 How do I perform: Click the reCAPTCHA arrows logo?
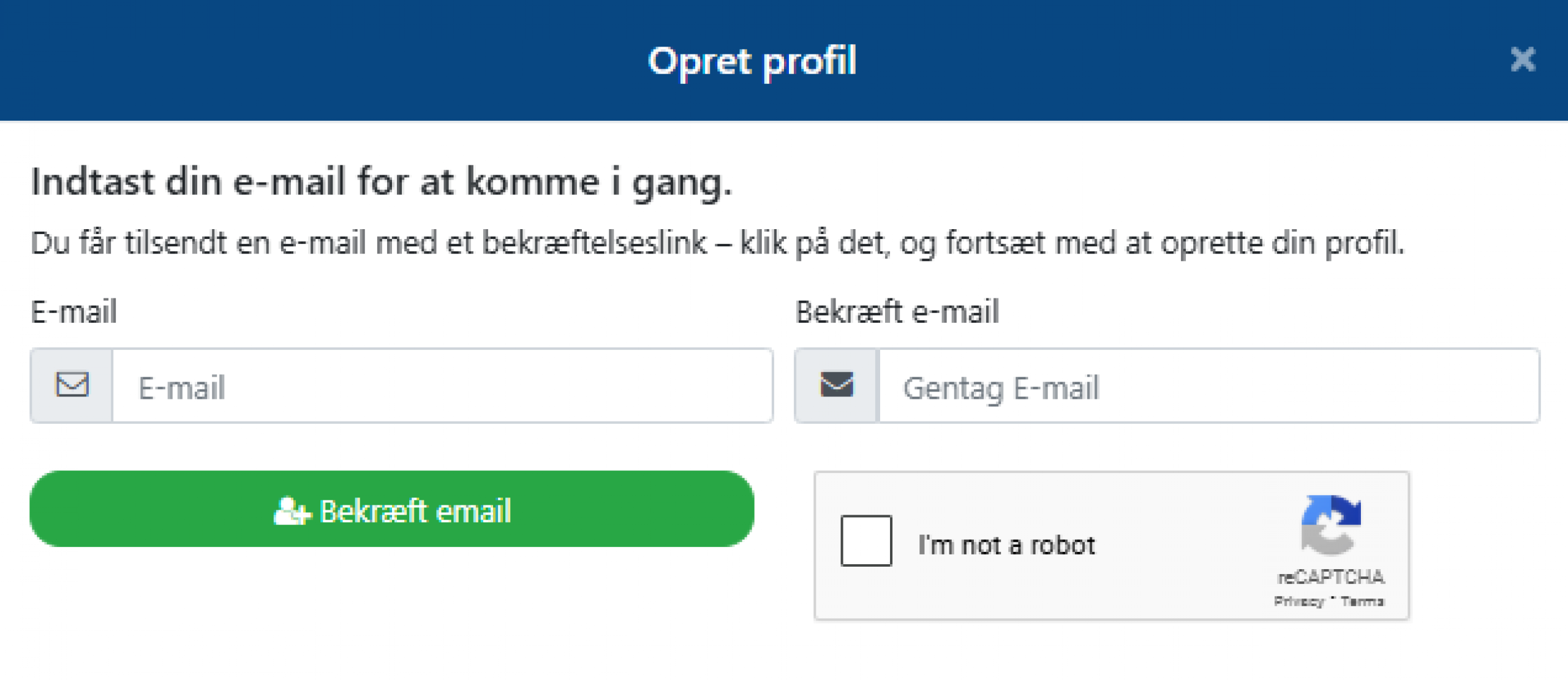point(1331,525)
